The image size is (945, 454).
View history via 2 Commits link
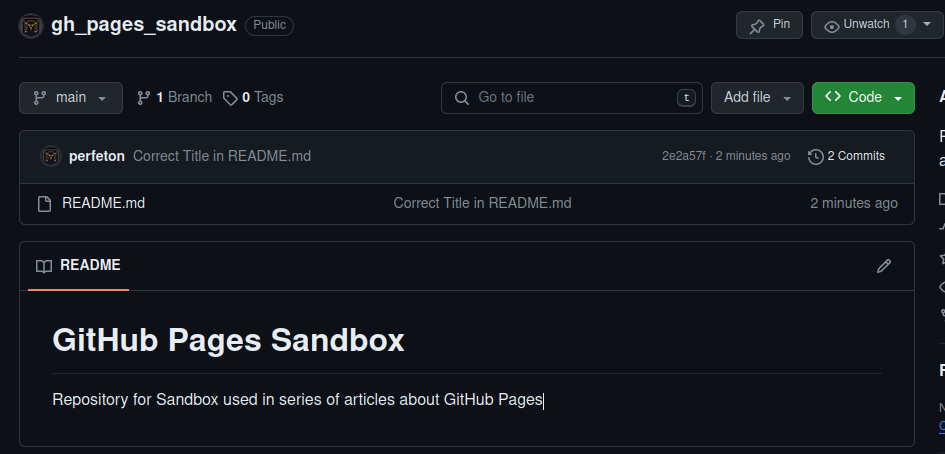846,157
